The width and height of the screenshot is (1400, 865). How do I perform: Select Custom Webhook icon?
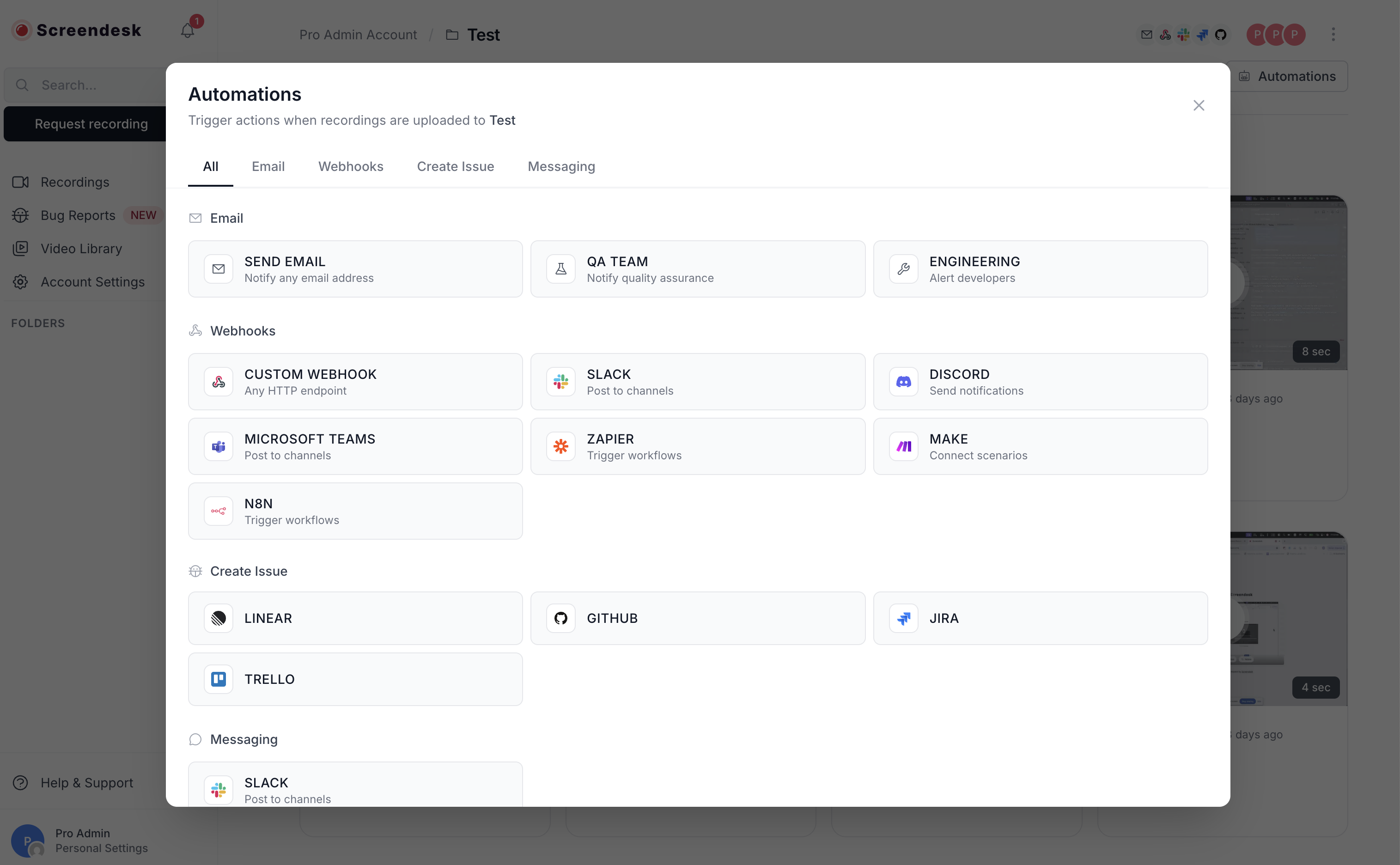pos(219,382)
